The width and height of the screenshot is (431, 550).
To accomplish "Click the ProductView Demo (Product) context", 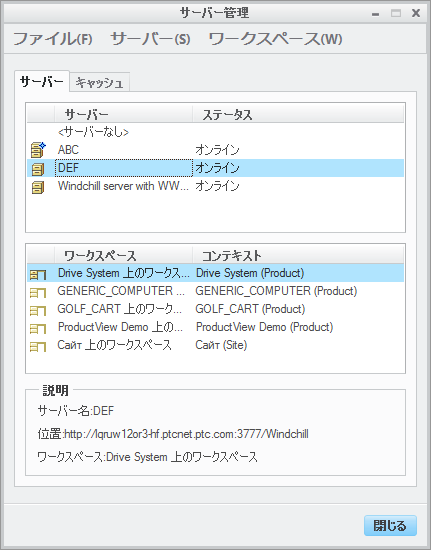I will point(264,327).
